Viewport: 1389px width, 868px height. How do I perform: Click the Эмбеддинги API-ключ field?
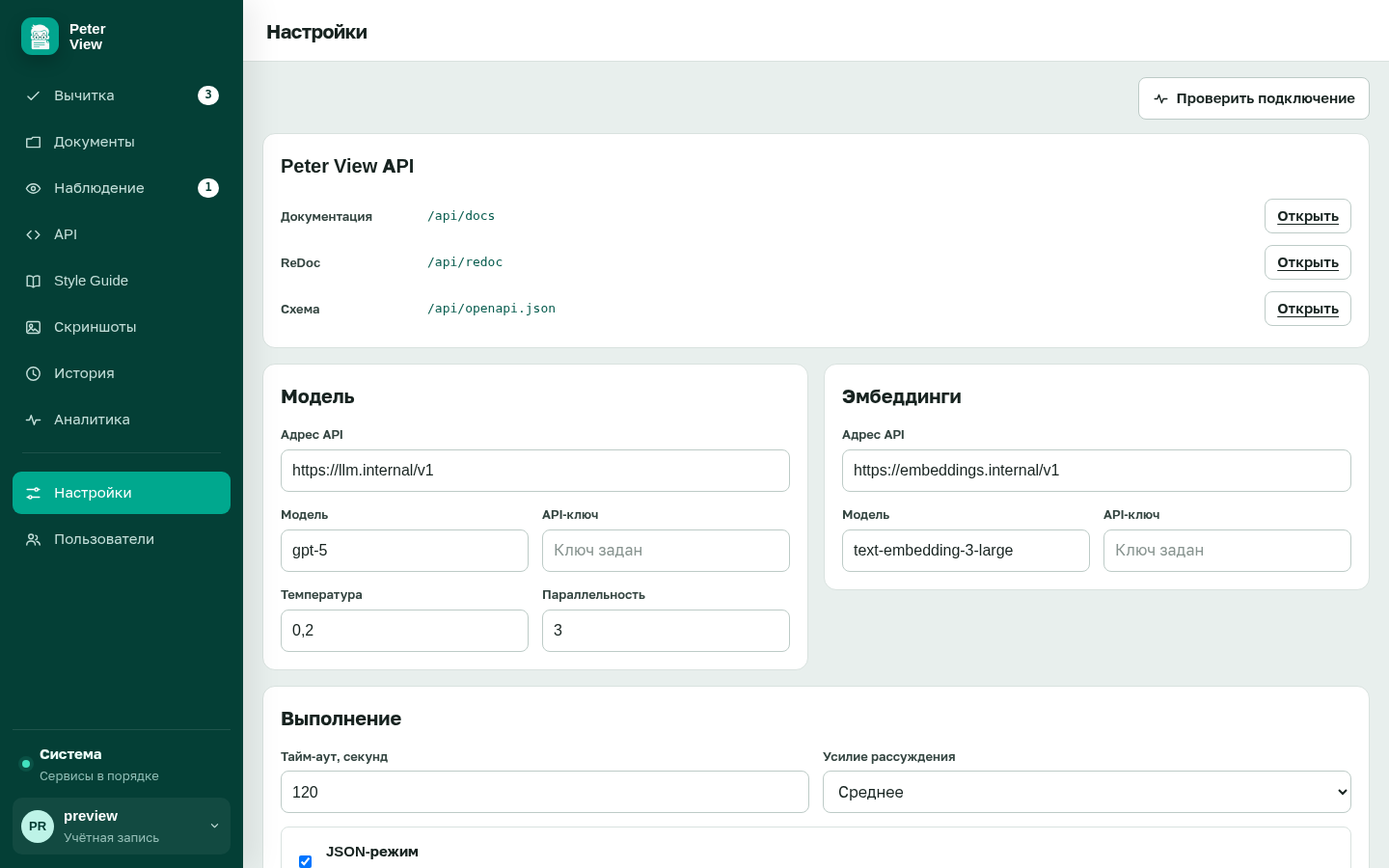(1227, 551)
